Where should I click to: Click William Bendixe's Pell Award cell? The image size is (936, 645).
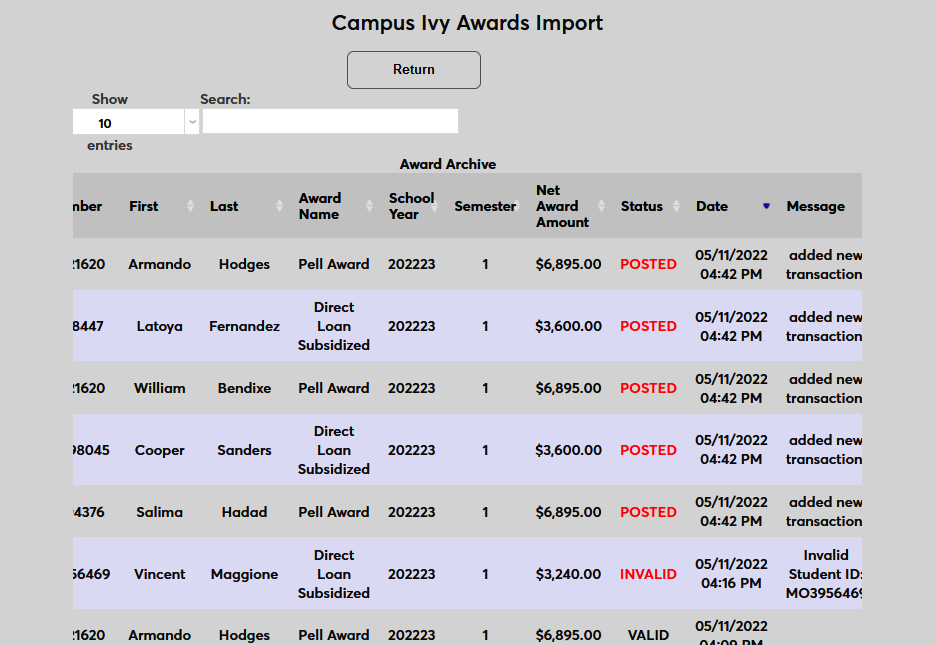pyautogui.click(x=334, y=388)
